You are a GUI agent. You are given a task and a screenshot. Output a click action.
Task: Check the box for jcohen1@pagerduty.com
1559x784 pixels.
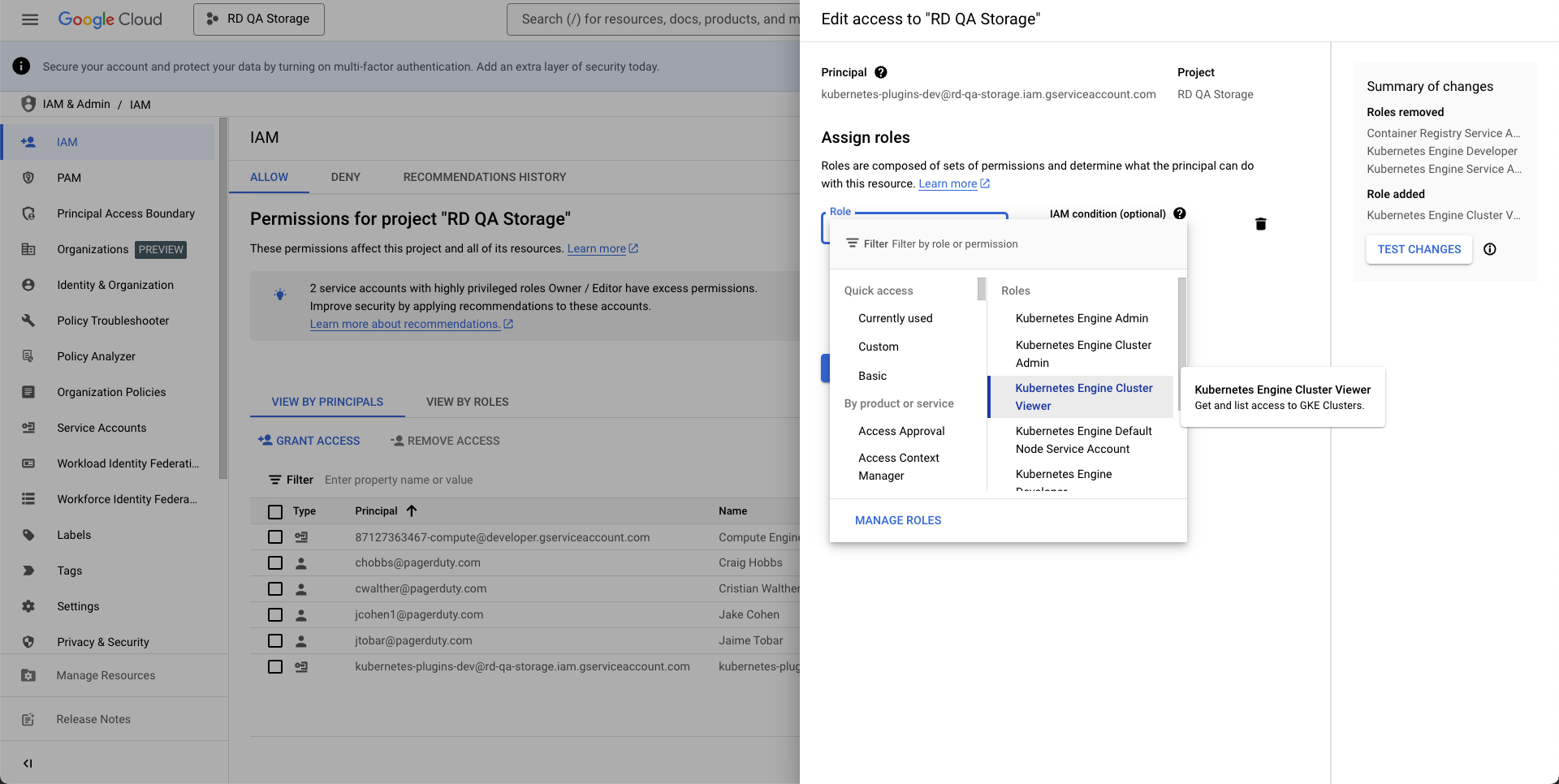pyautogui.click(x=275, y=615)
